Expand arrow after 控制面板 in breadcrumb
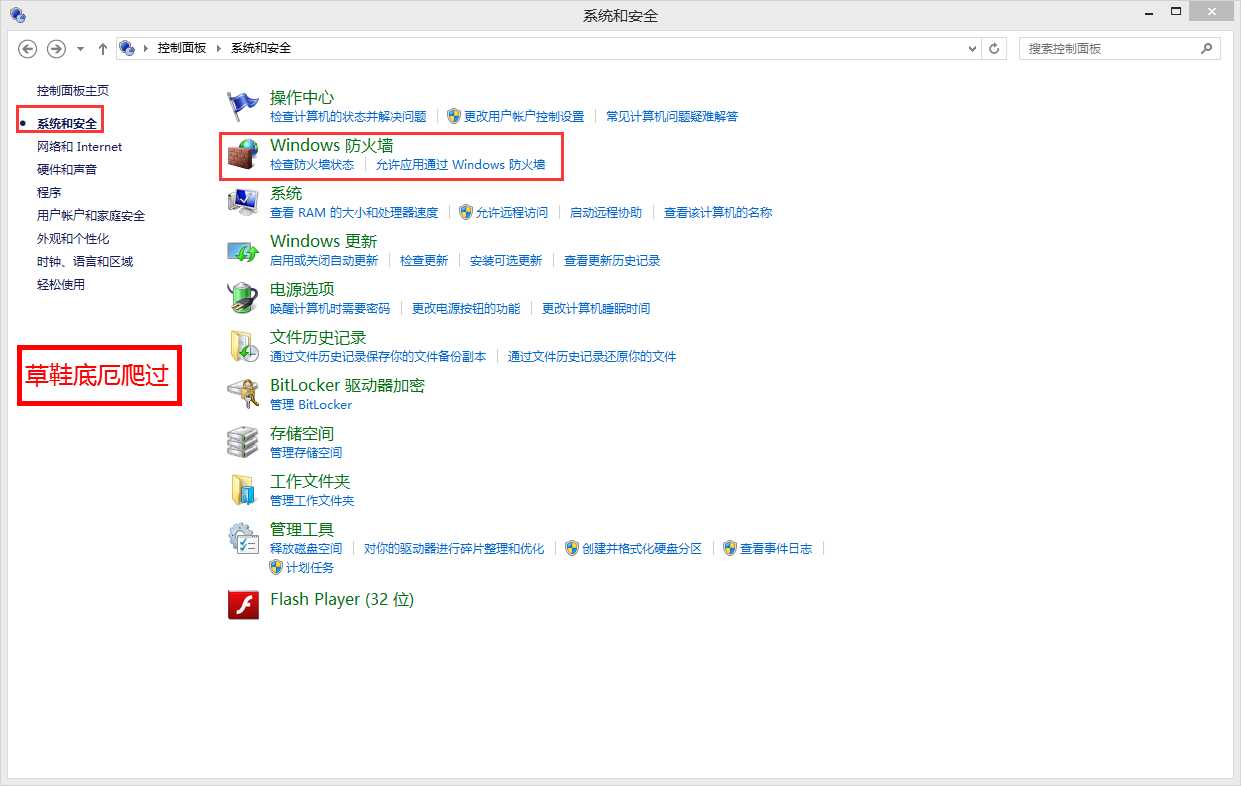 coord(219,48)
